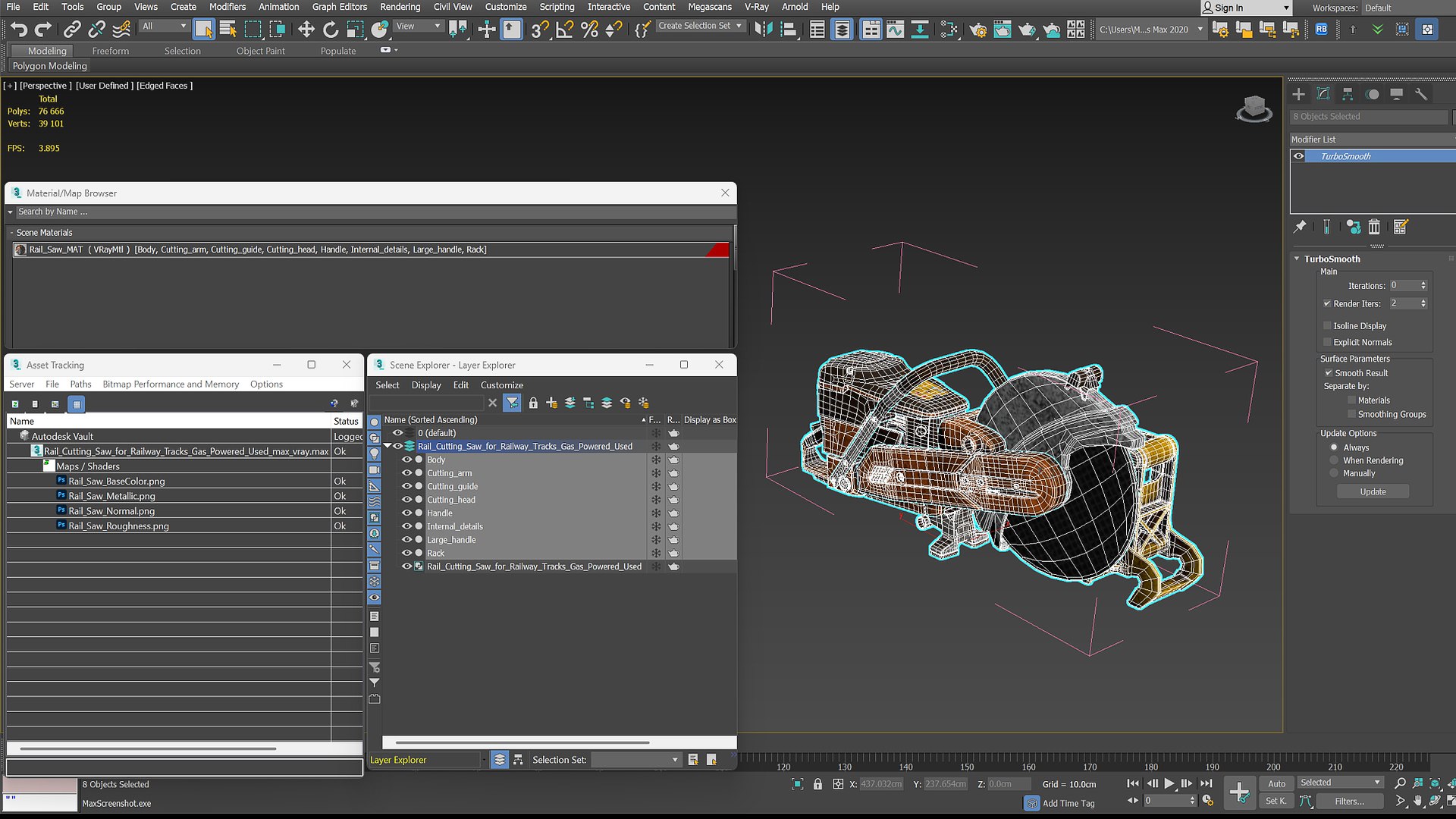
Task: Enable Explicit Normals checkbox
Action: pyautogui.click(x=1327, y=342)
